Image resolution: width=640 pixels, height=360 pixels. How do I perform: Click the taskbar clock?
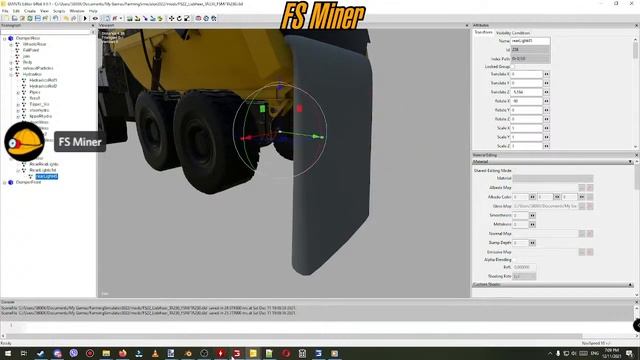coord(611,353)
